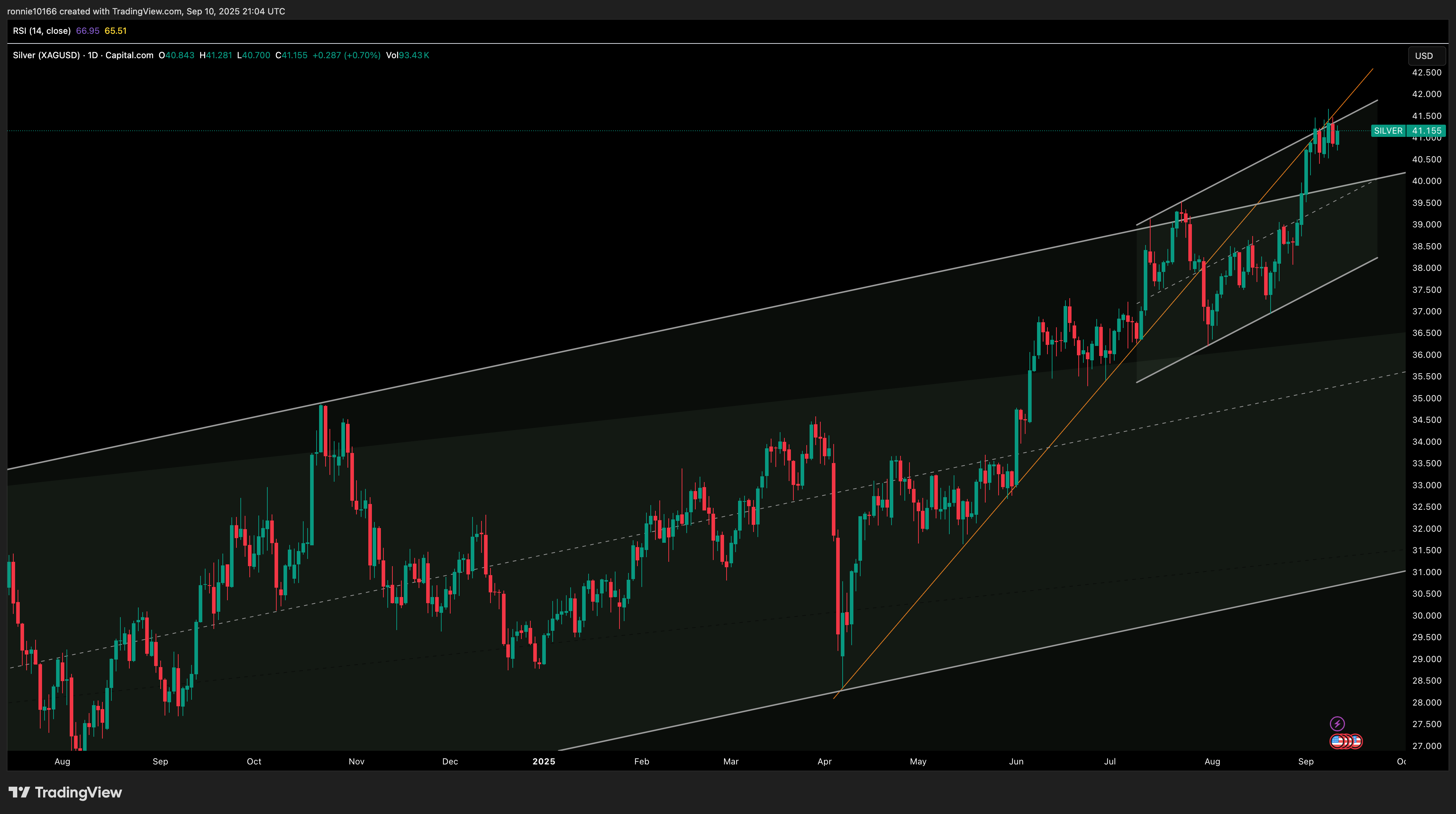This screenshot has height=814, width=1456.
Task: Click the Sep label at right of time axis
Action: coord(1305,762)
